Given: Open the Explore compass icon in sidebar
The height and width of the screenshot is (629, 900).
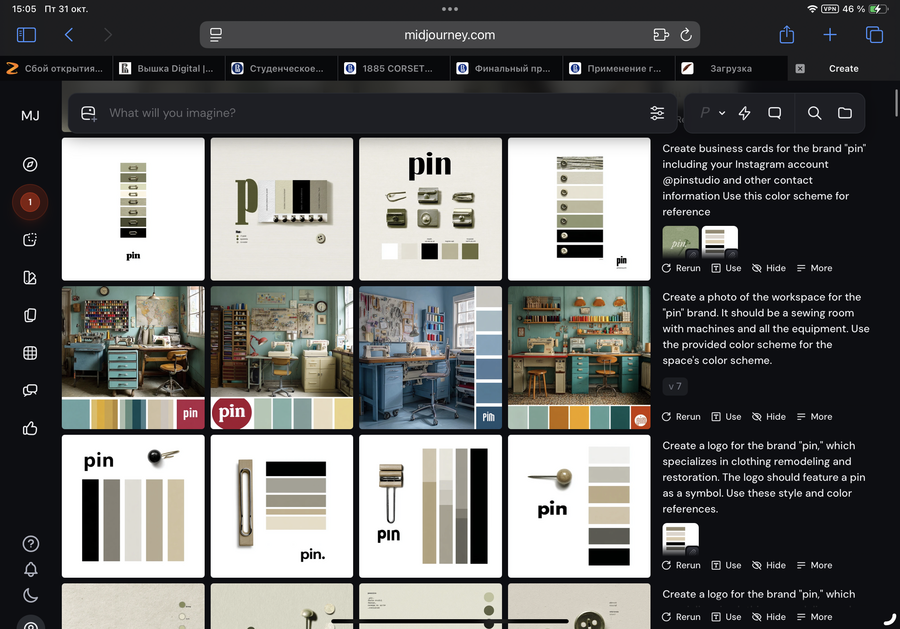Looking at the screenshot, I should coord(30,165).
